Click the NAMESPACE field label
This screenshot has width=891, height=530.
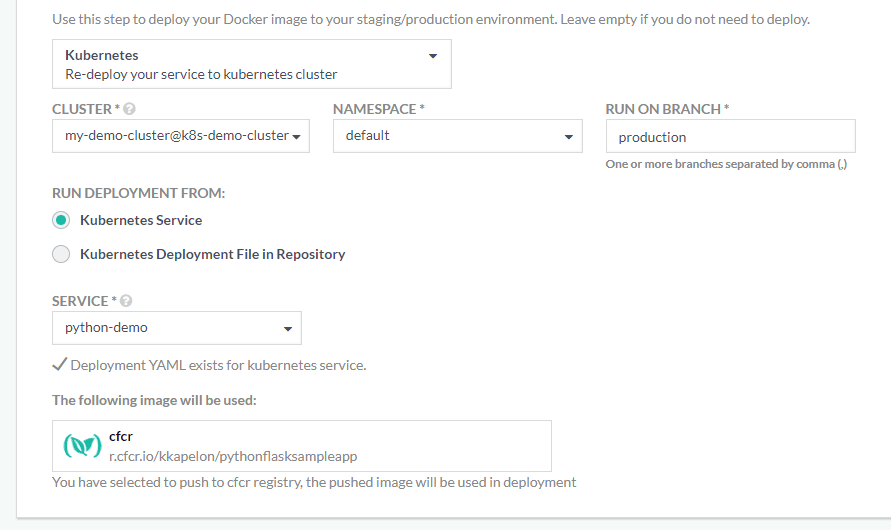[378, 109]
